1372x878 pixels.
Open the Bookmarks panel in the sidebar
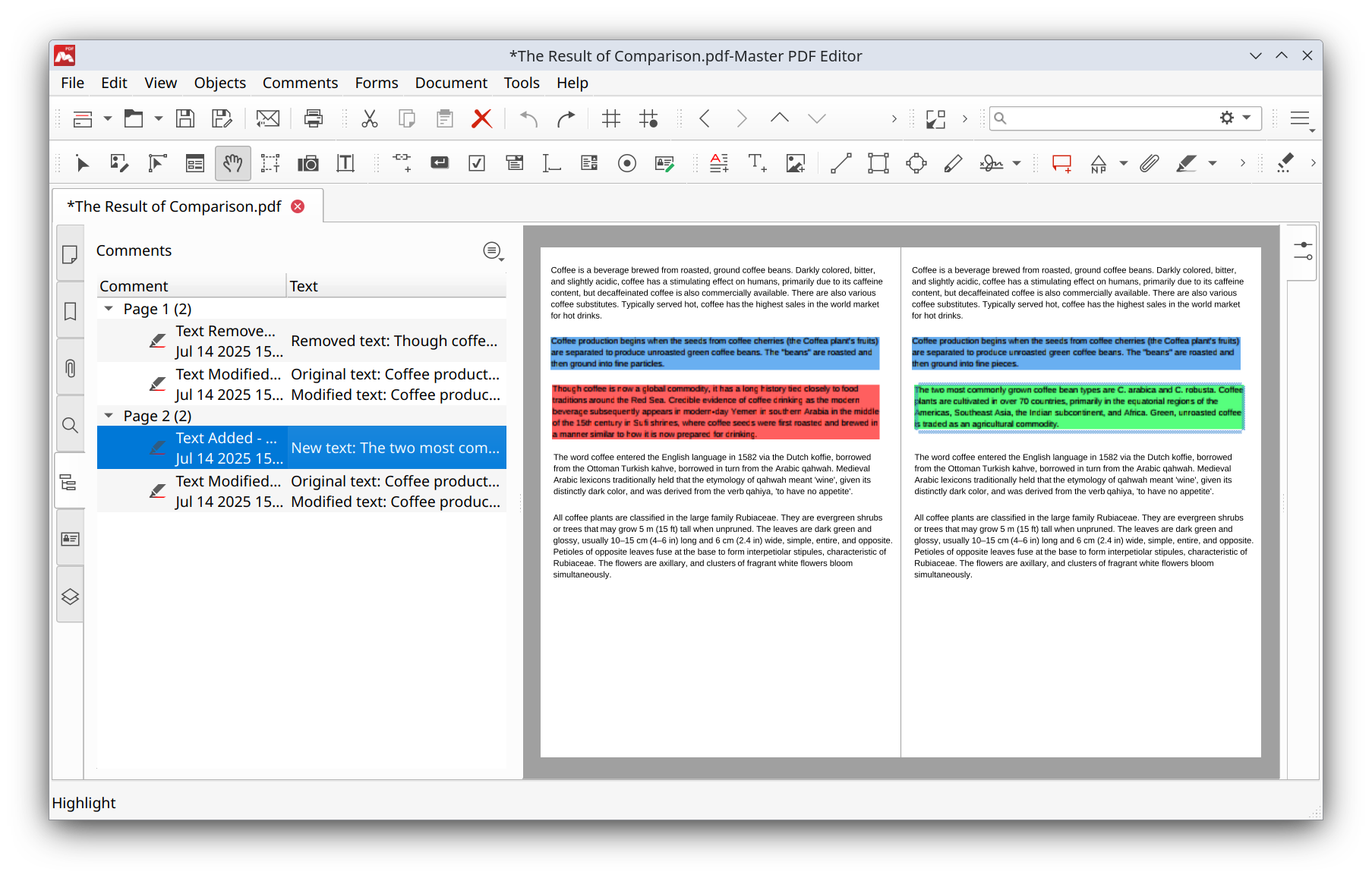click(x=70, y=310)
